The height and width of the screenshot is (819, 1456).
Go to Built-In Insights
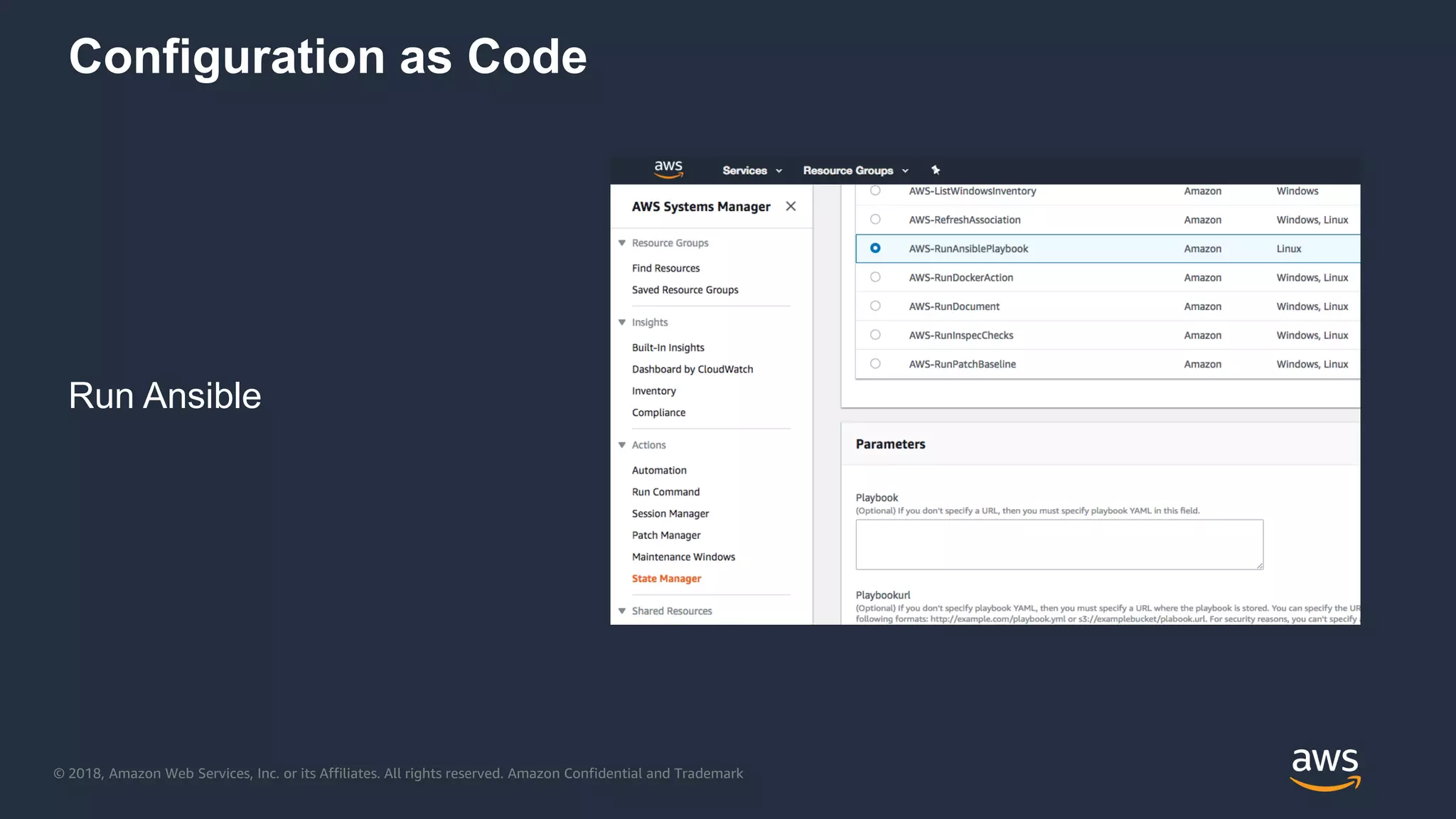(x=668, y=348)
